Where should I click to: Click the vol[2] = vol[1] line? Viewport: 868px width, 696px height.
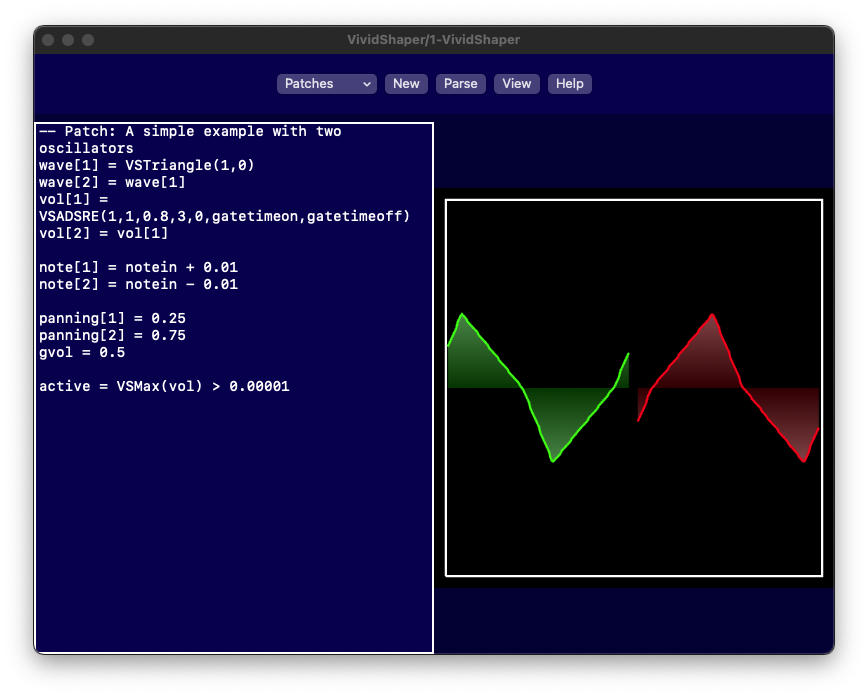[104, 234]
